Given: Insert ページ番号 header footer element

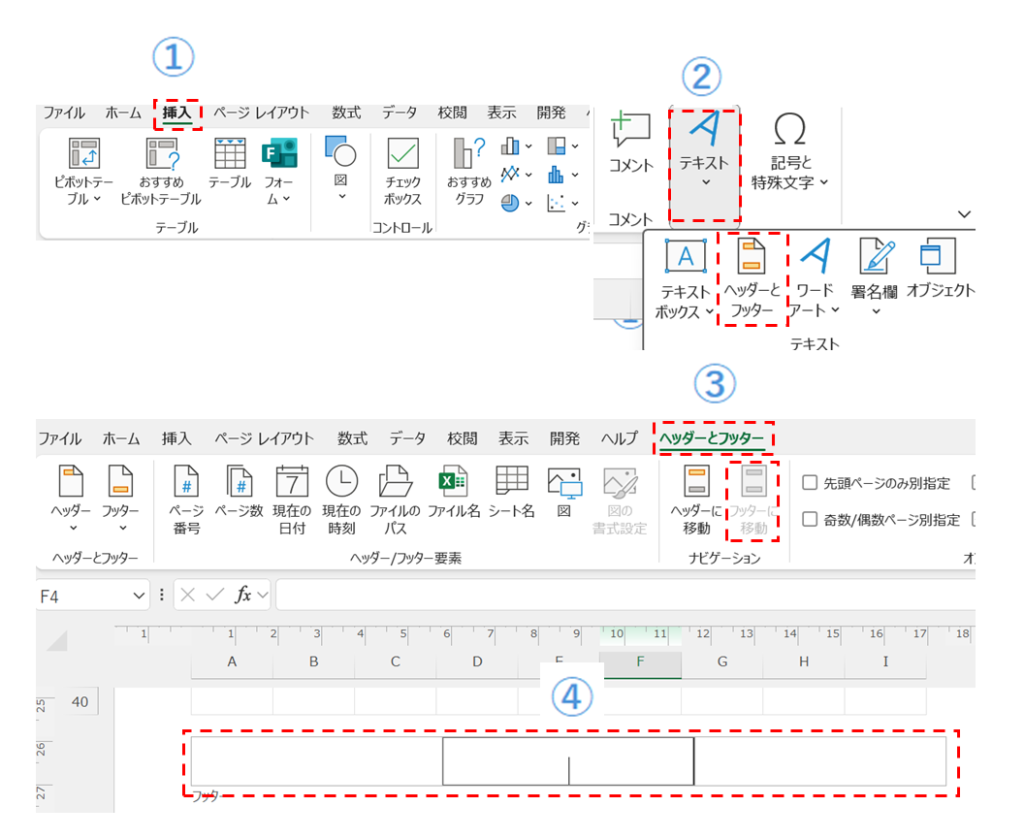Looking at the screenshot, I should point(187,501).
